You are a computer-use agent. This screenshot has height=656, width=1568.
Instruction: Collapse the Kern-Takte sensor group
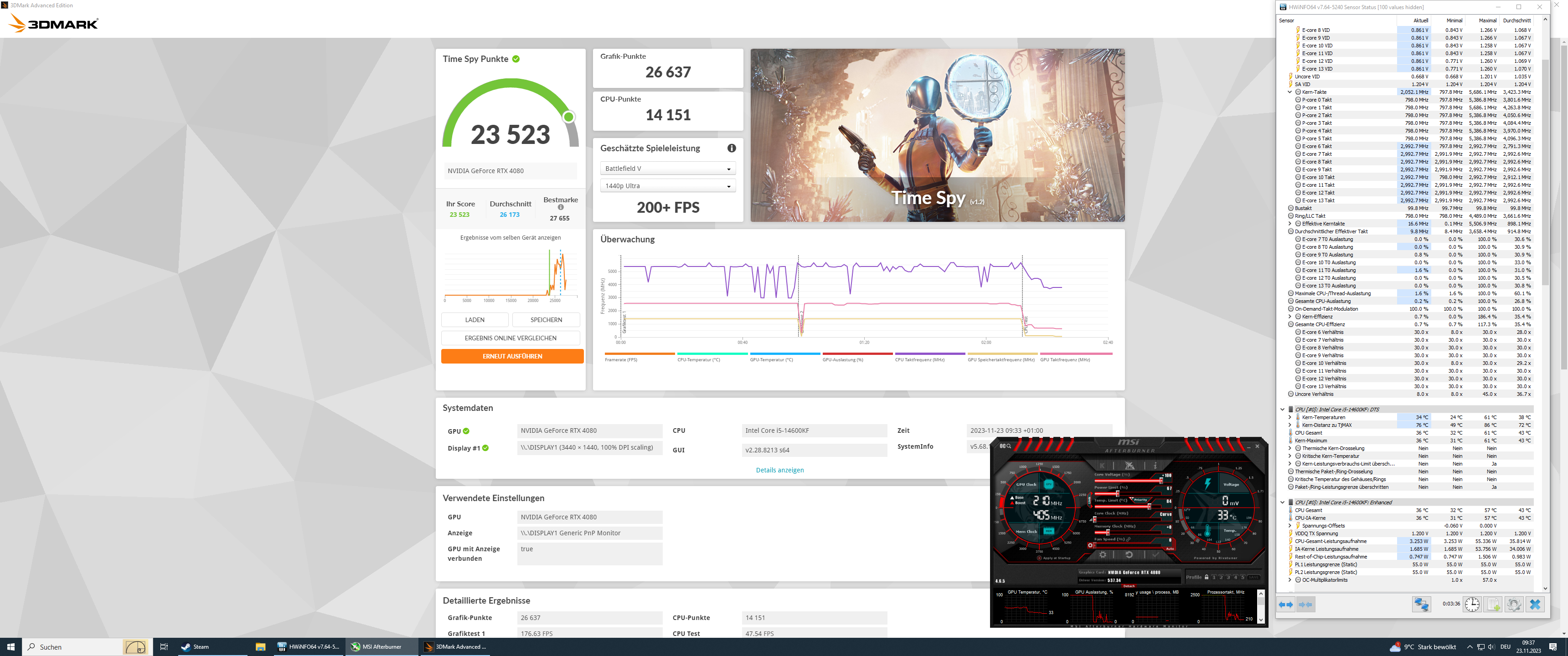(x=1289, y=92)
